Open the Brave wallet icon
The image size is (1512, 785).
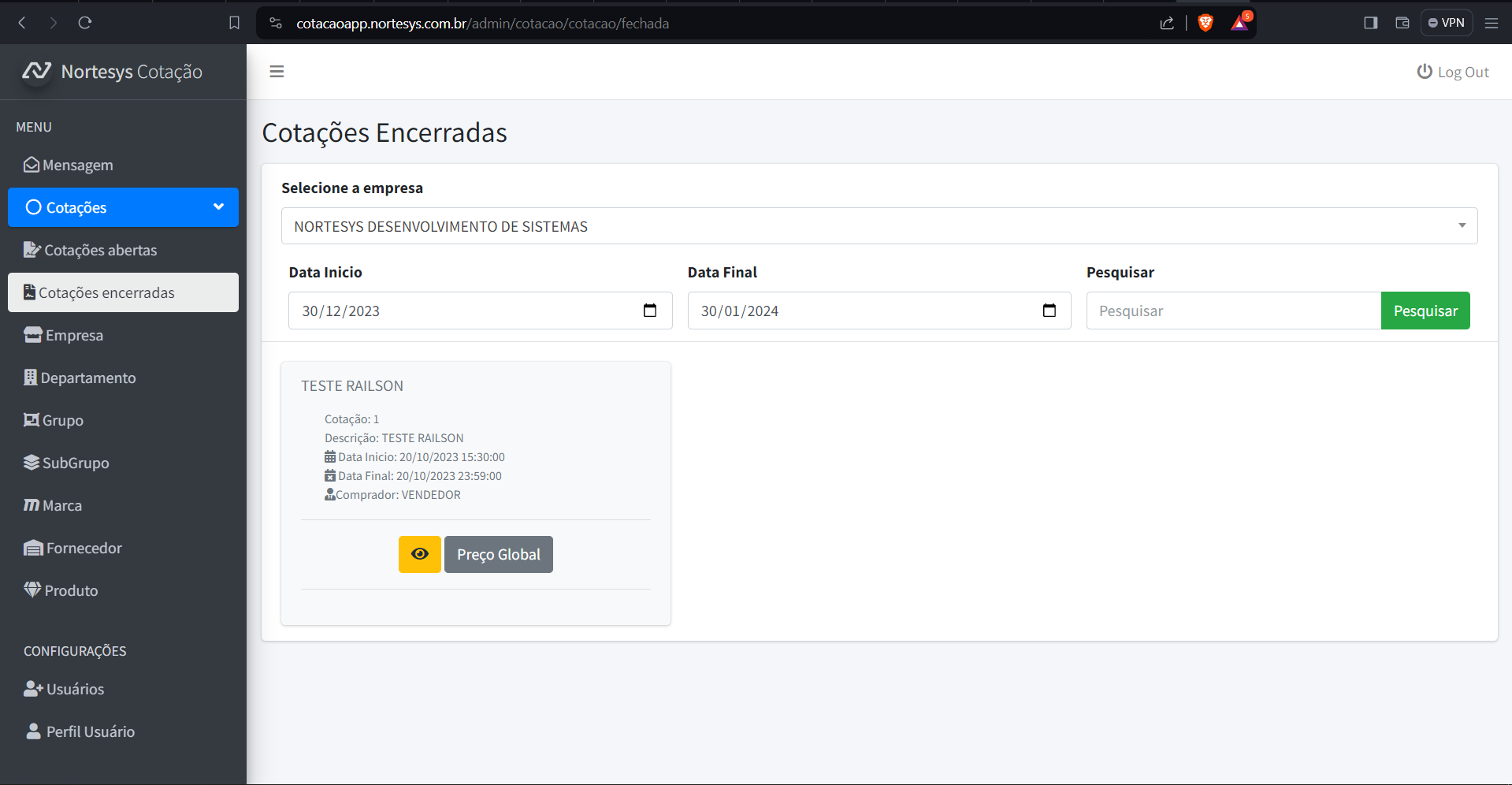point(1402,23)
